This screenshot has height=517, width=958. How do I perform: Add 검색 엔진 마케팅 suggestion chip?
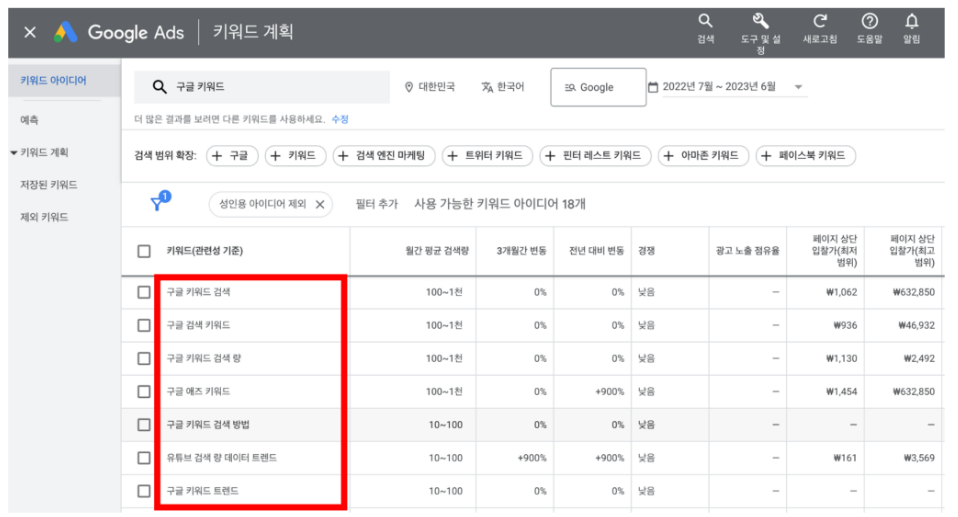tap(384, 156)
